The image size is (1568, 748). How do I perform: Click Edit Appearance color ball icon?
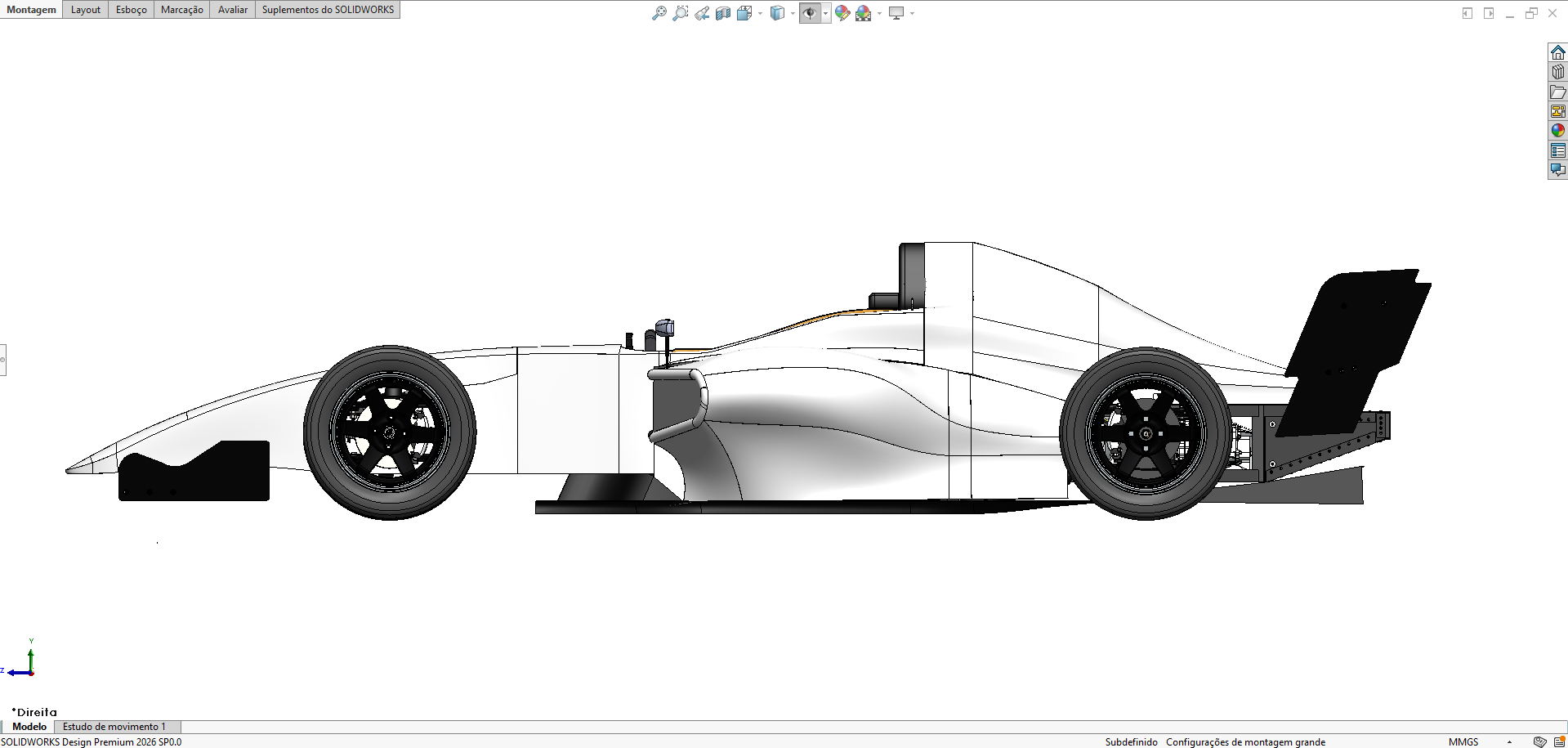click(x=842, y=13)
